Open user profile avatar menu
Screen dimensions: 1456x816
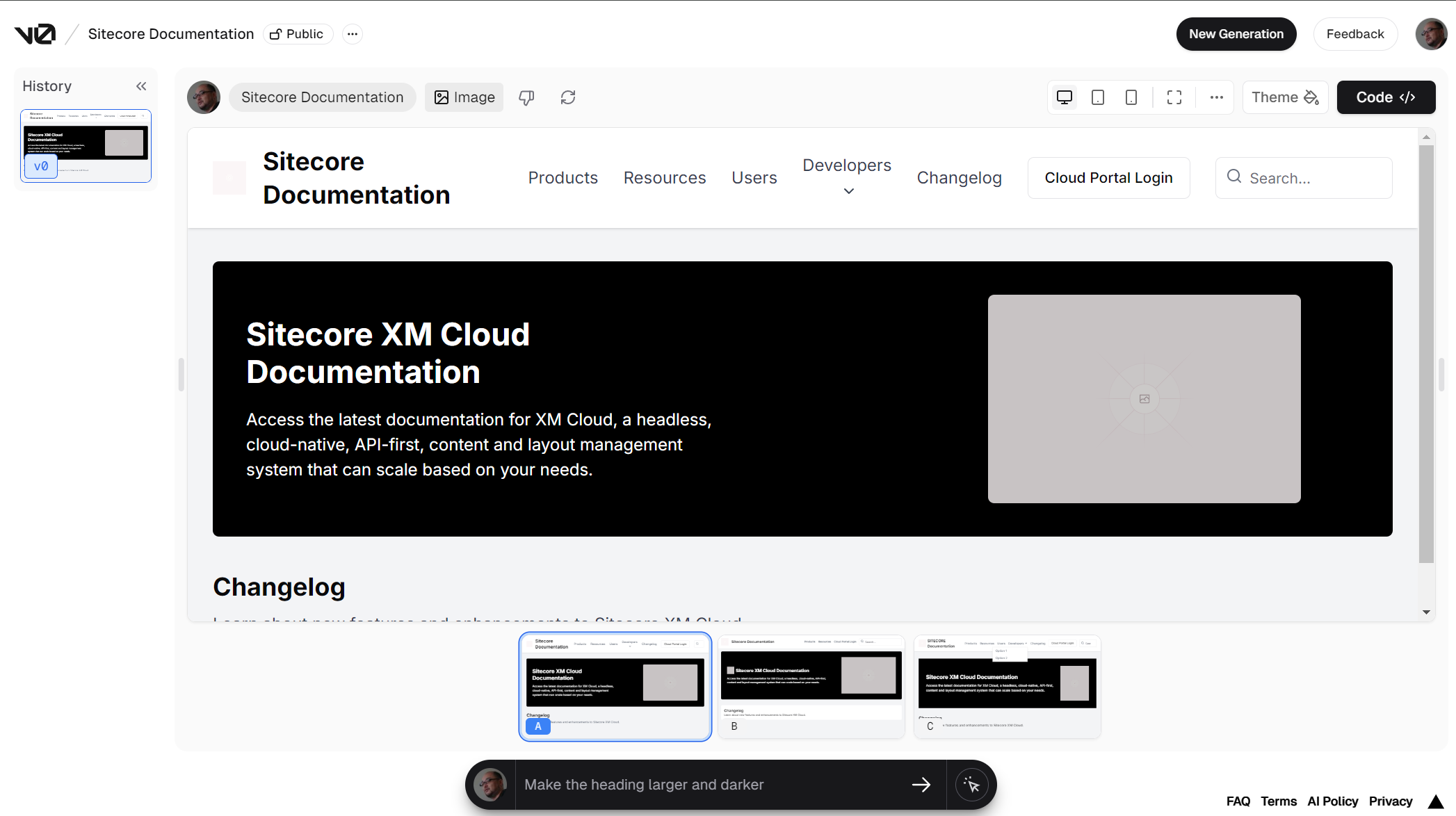click(1432, 34)
